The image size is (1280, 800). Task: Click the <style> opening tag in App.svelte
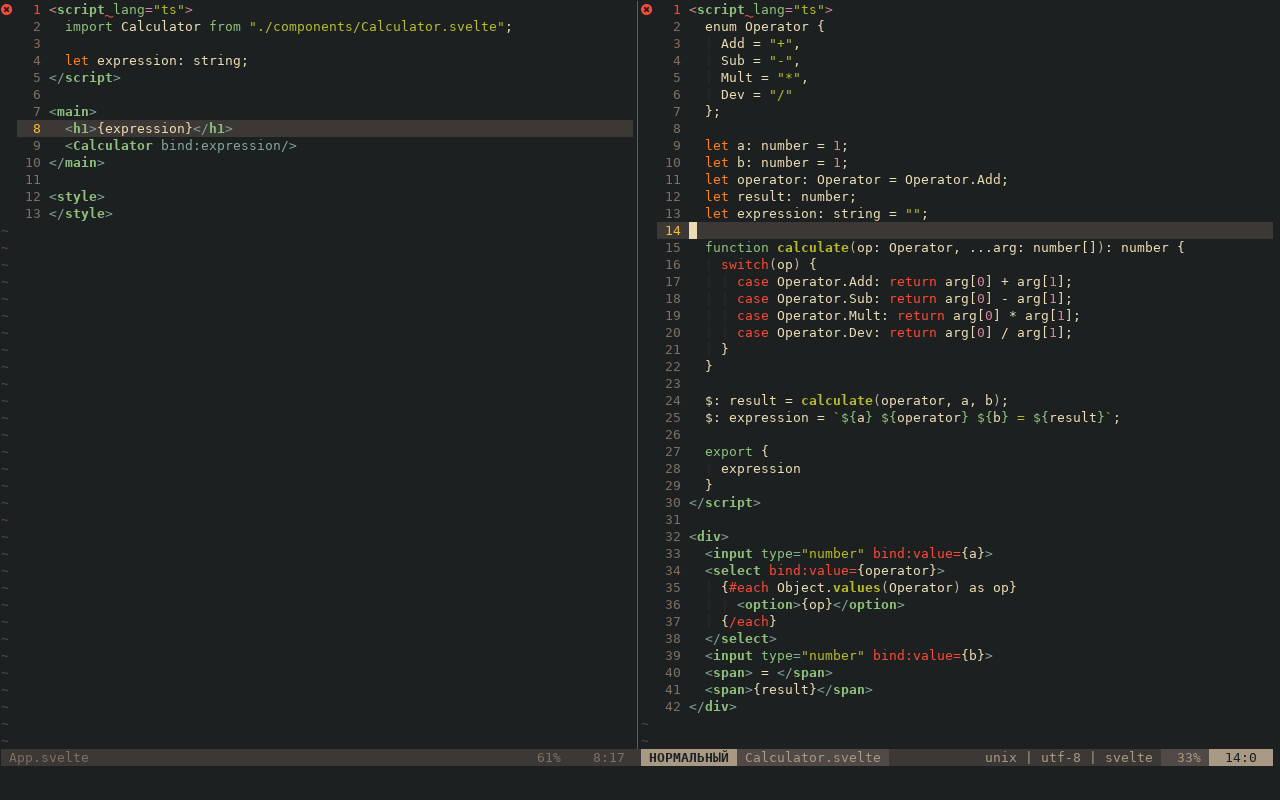(x=77, y=196)
